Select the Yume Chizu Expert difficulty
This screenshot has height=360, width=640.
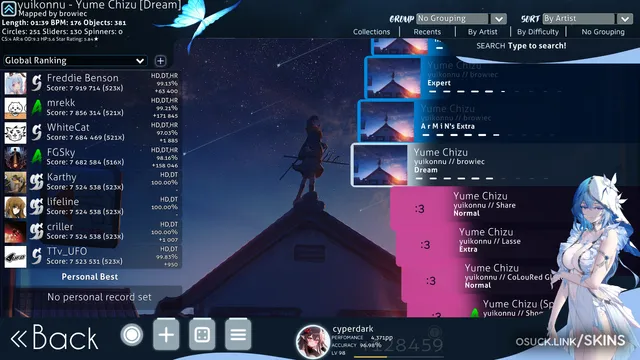pyautogui.click(x=502, y=78)
